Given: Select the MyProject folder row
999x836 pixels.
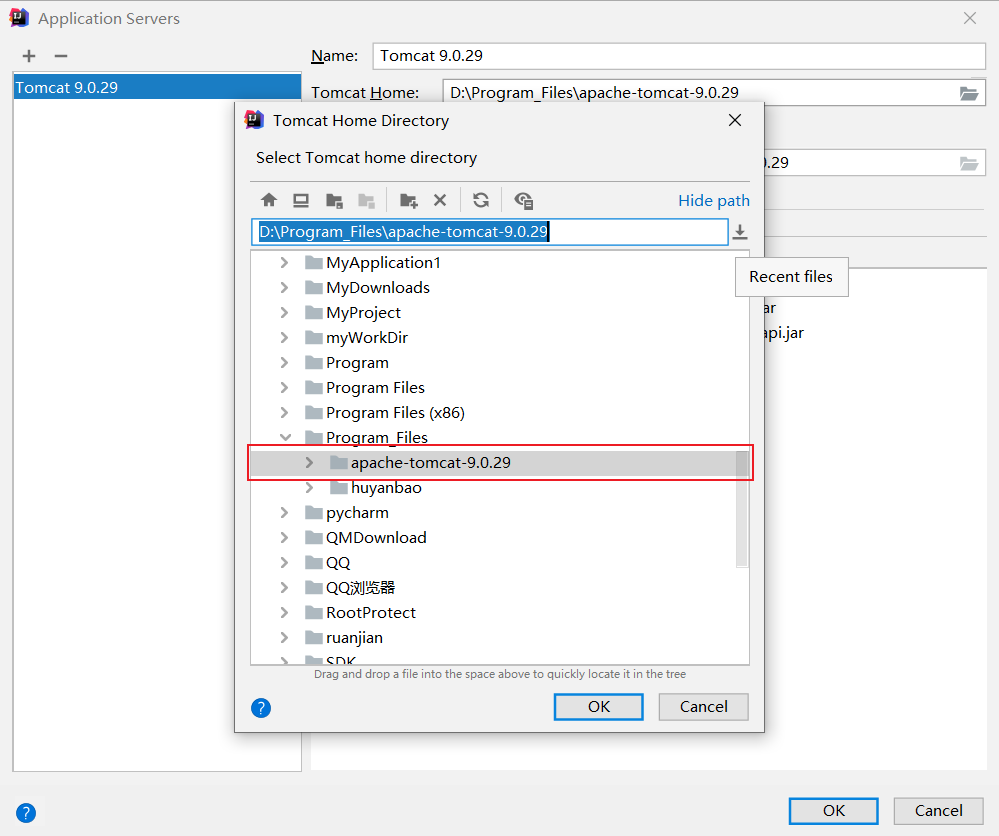Looking at the screenshot, I should point(500,312).
